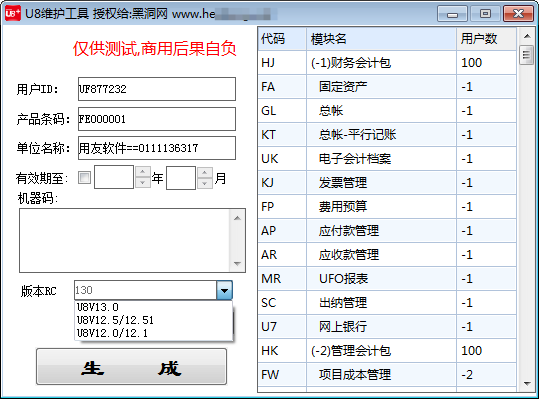
Task: Click the 单位名称 input field
Action: coord(157,148)
